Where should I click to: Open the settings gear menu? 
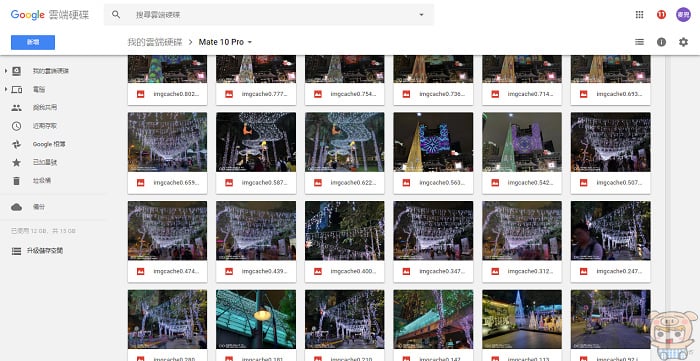pyautogui.click(x=683, y=42)
